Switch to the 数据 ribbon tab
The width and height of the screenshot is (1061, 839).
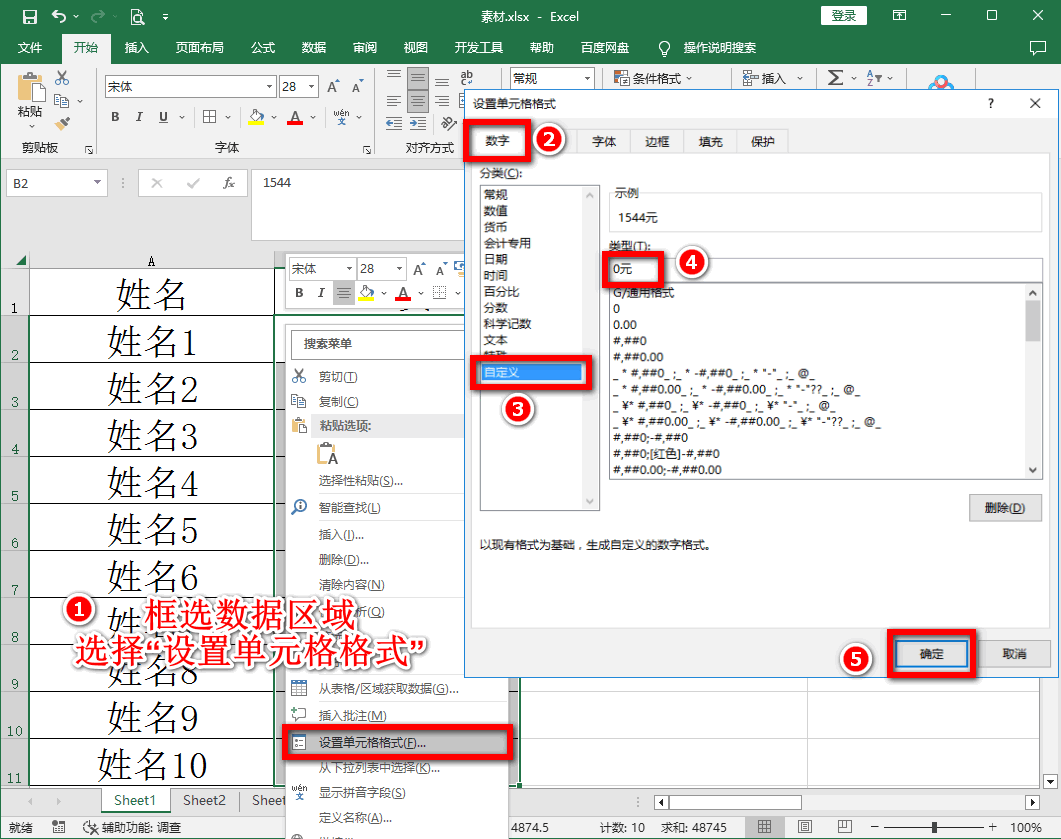314,47
